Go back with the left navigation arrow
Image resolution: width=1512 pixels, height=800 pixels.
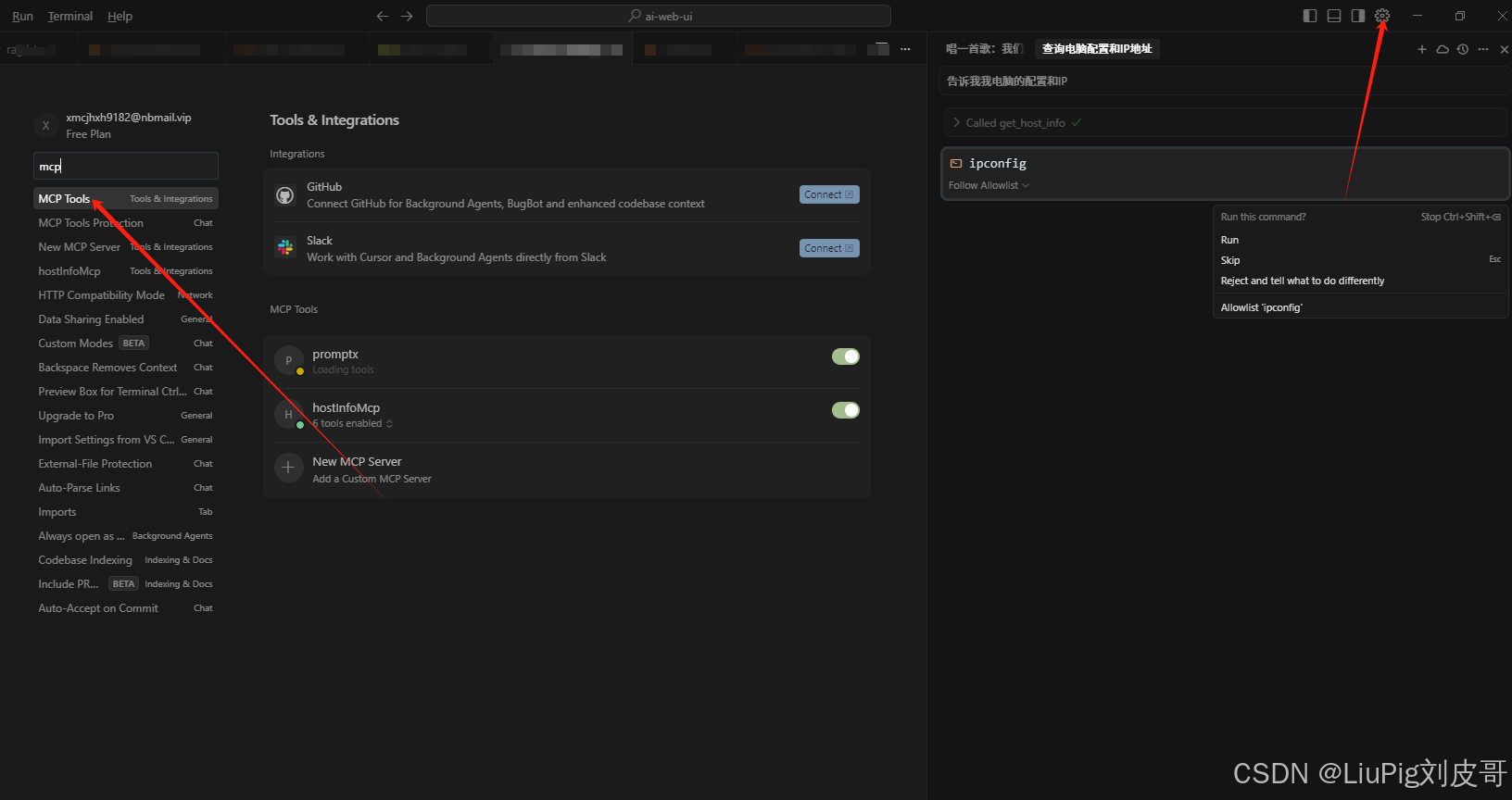383,16
